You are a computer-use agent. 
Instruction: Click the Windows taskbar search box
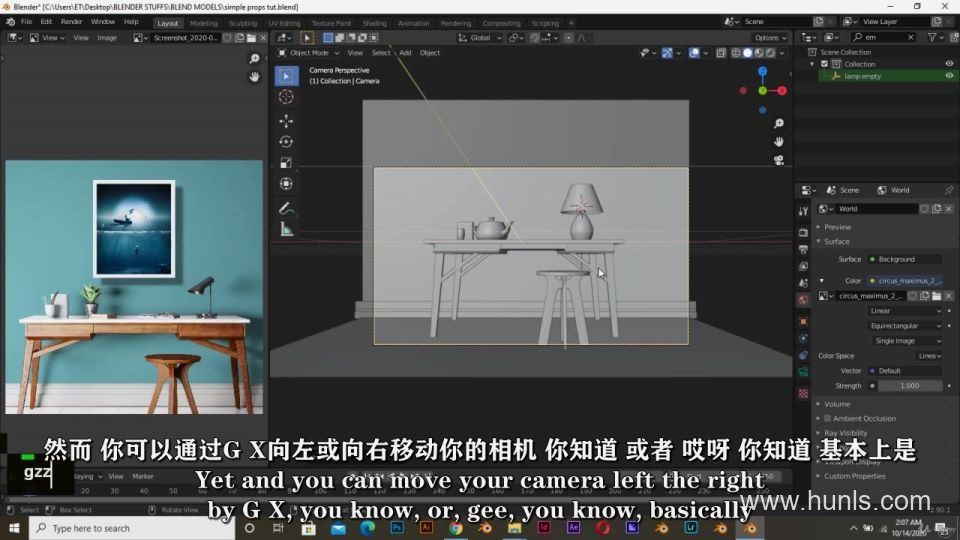132,528
